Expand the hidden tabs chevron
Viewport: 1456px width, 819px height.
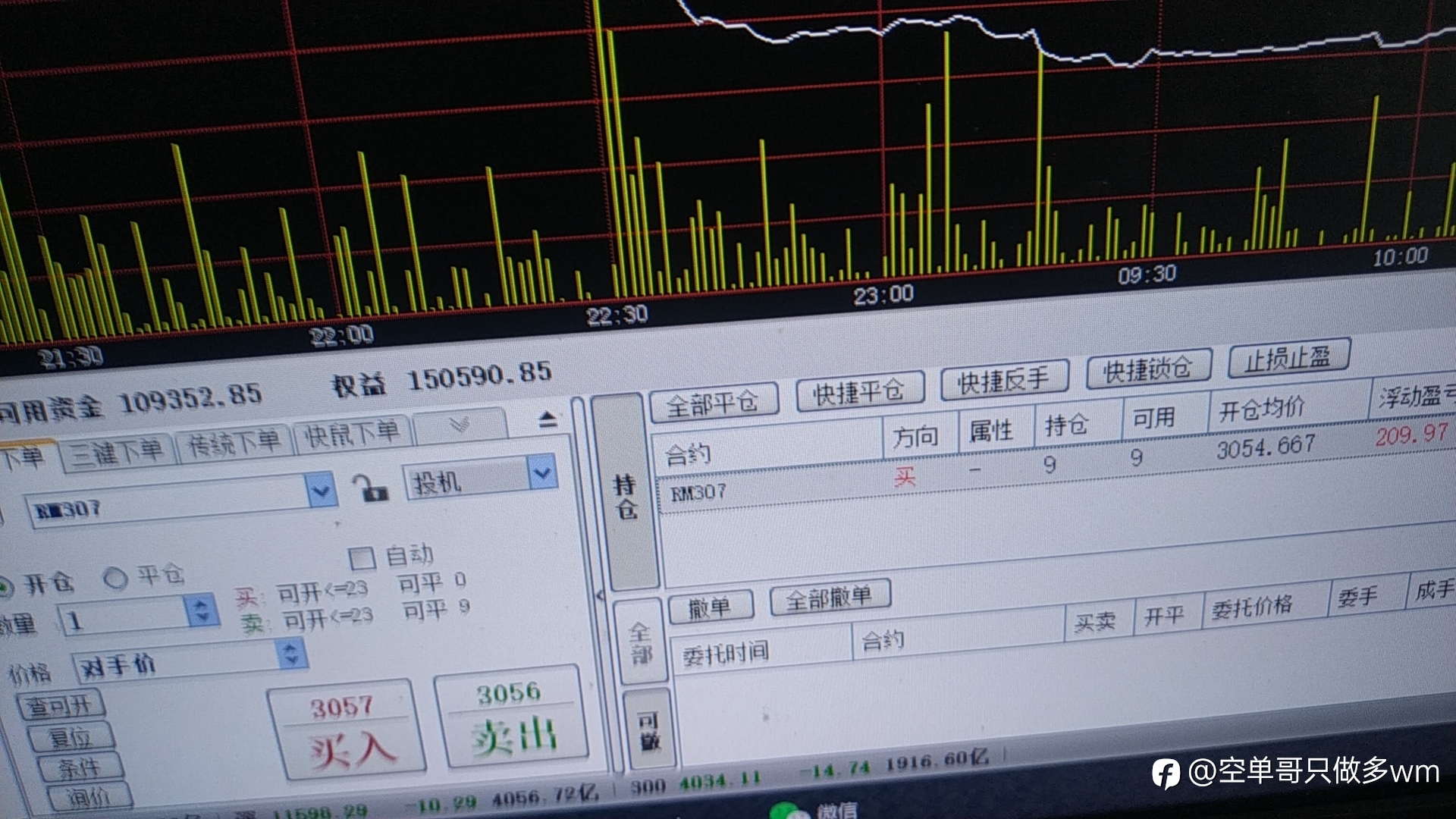[459, 424]
